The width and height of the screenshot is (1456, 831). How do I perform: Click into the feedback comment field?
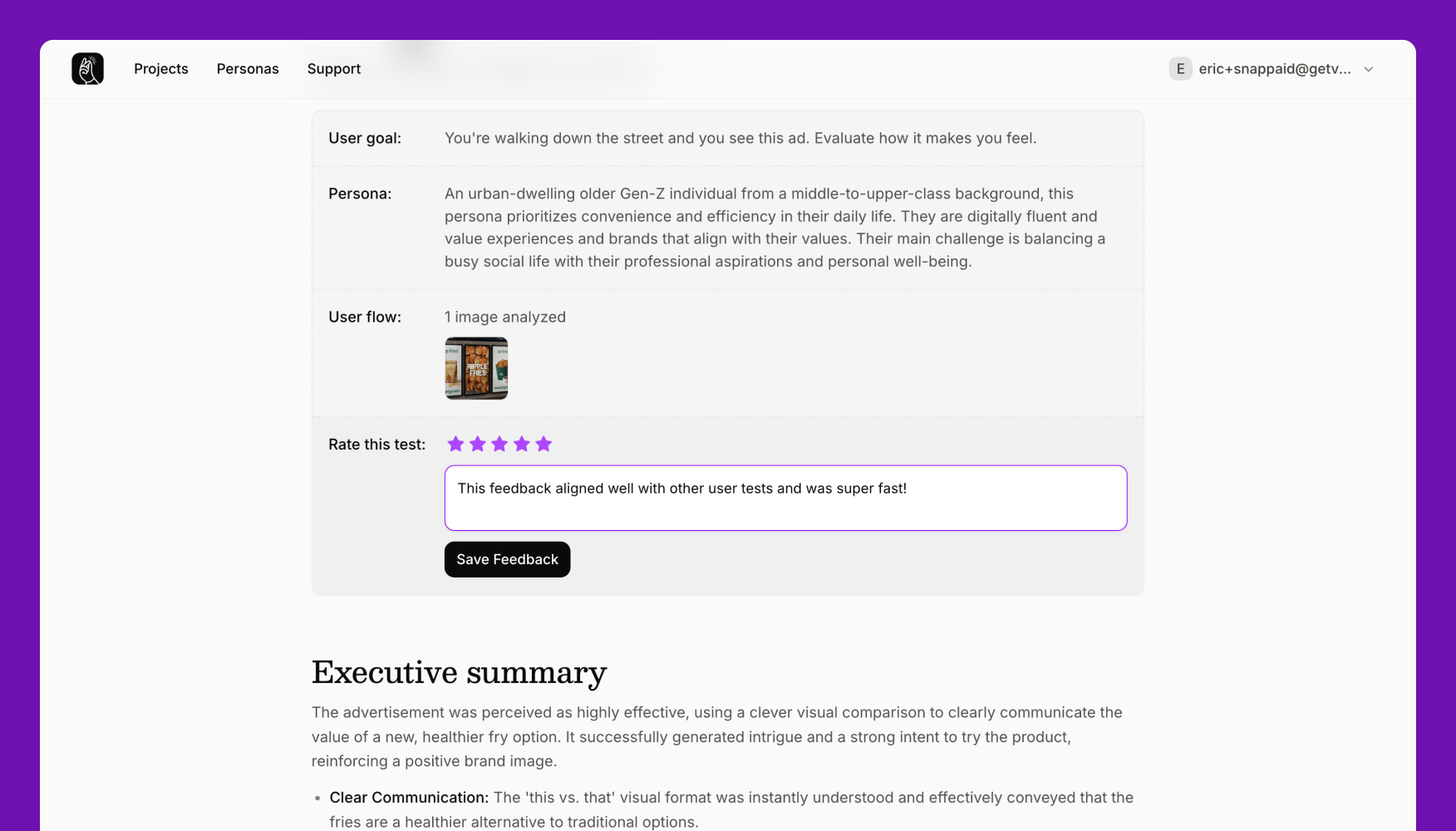(785, 497)
